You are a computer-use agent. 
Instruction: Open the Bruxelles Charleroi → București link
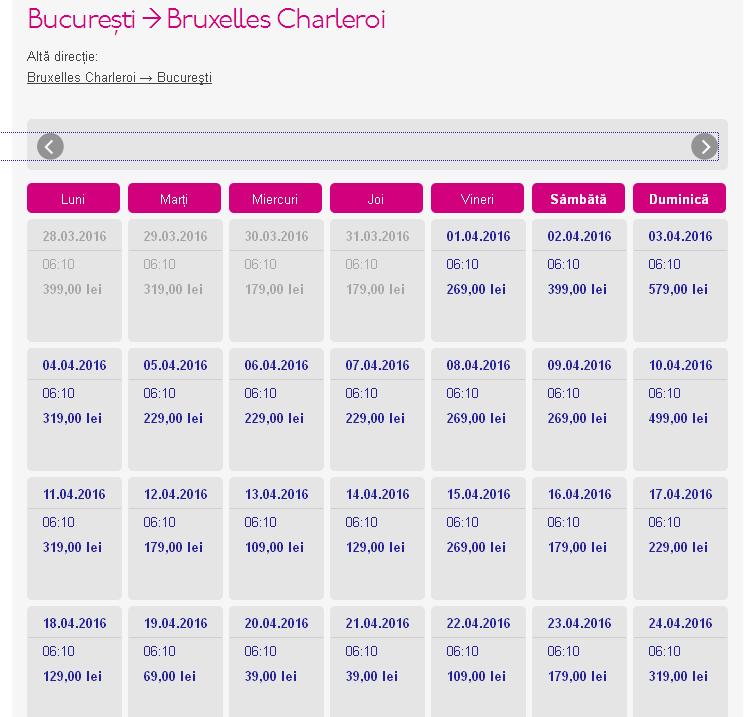119,77
